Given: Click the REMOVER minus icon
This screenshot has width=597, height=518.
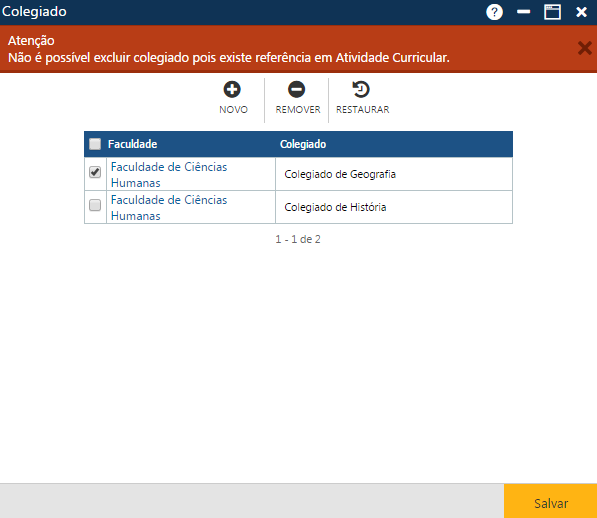Looking at the screenshot, I should [296, 89].
